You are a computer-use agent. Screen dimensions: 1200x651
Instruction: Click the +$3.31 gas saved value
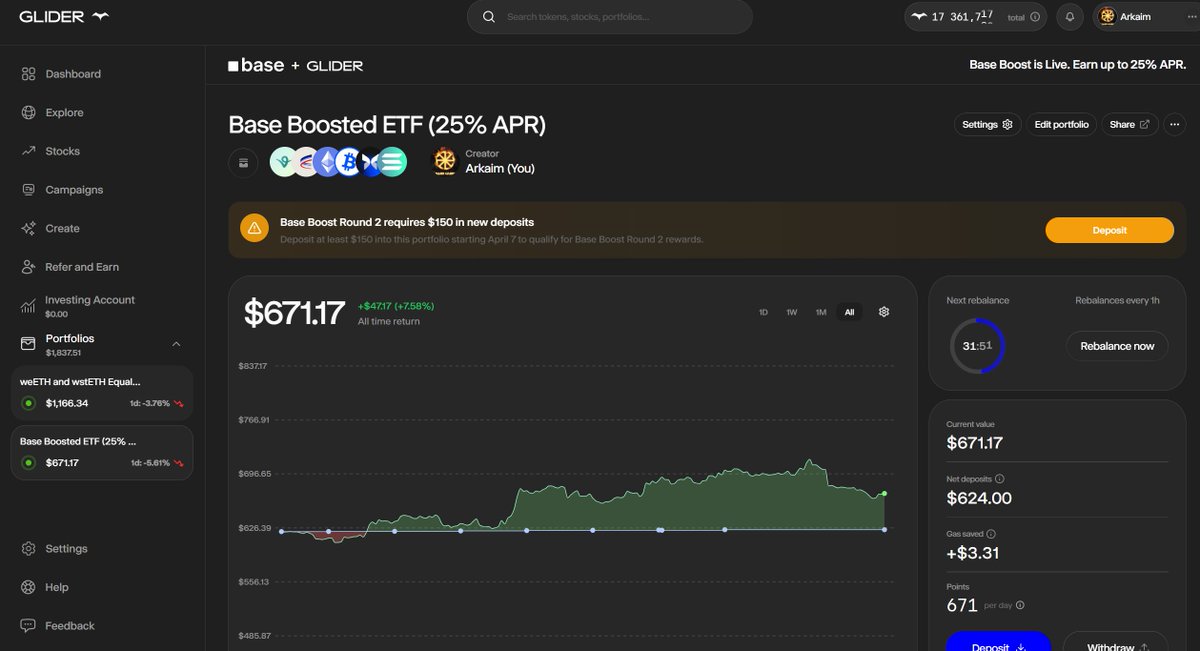click(973, 553)
